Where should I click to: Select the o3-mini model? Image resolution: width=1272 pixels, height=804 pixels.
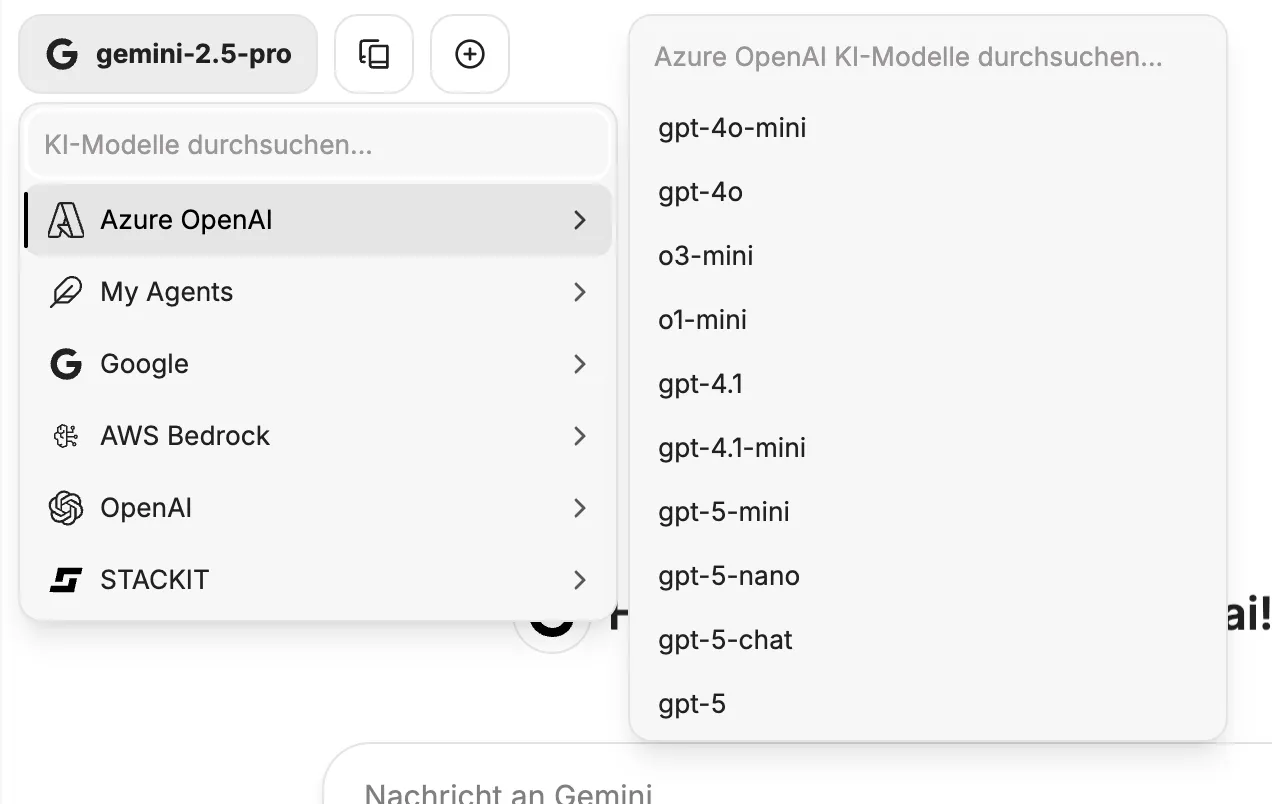pyautogui.click(x=706, y=256)
